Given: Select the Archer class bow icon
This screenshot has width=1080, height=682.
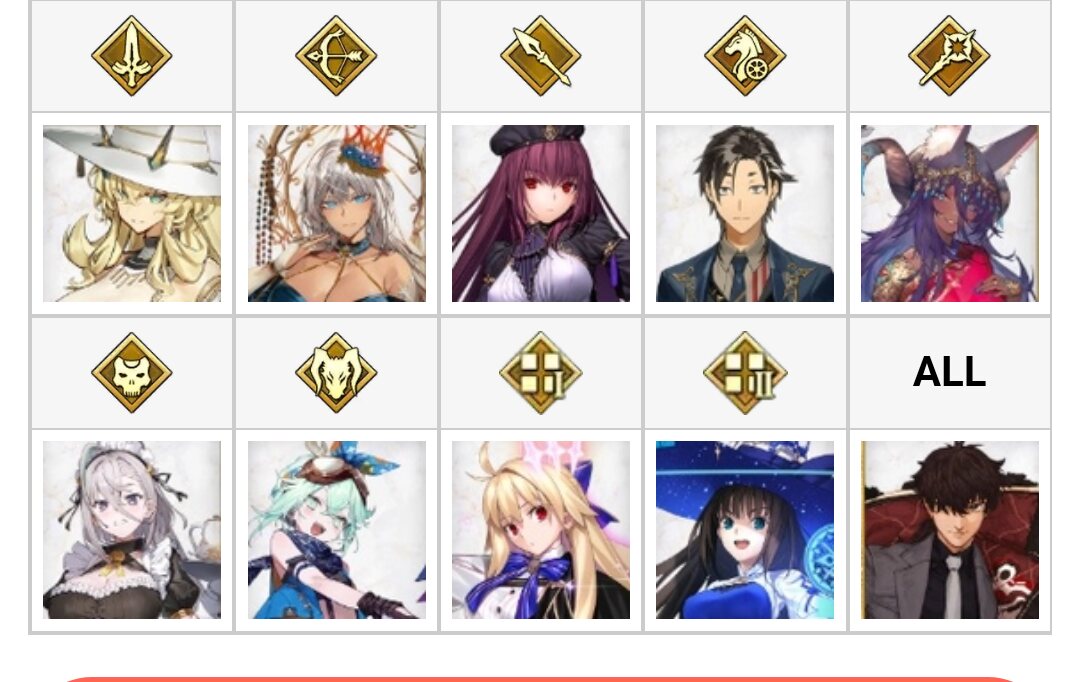Looking at the screenshot, I should point(336,56).
